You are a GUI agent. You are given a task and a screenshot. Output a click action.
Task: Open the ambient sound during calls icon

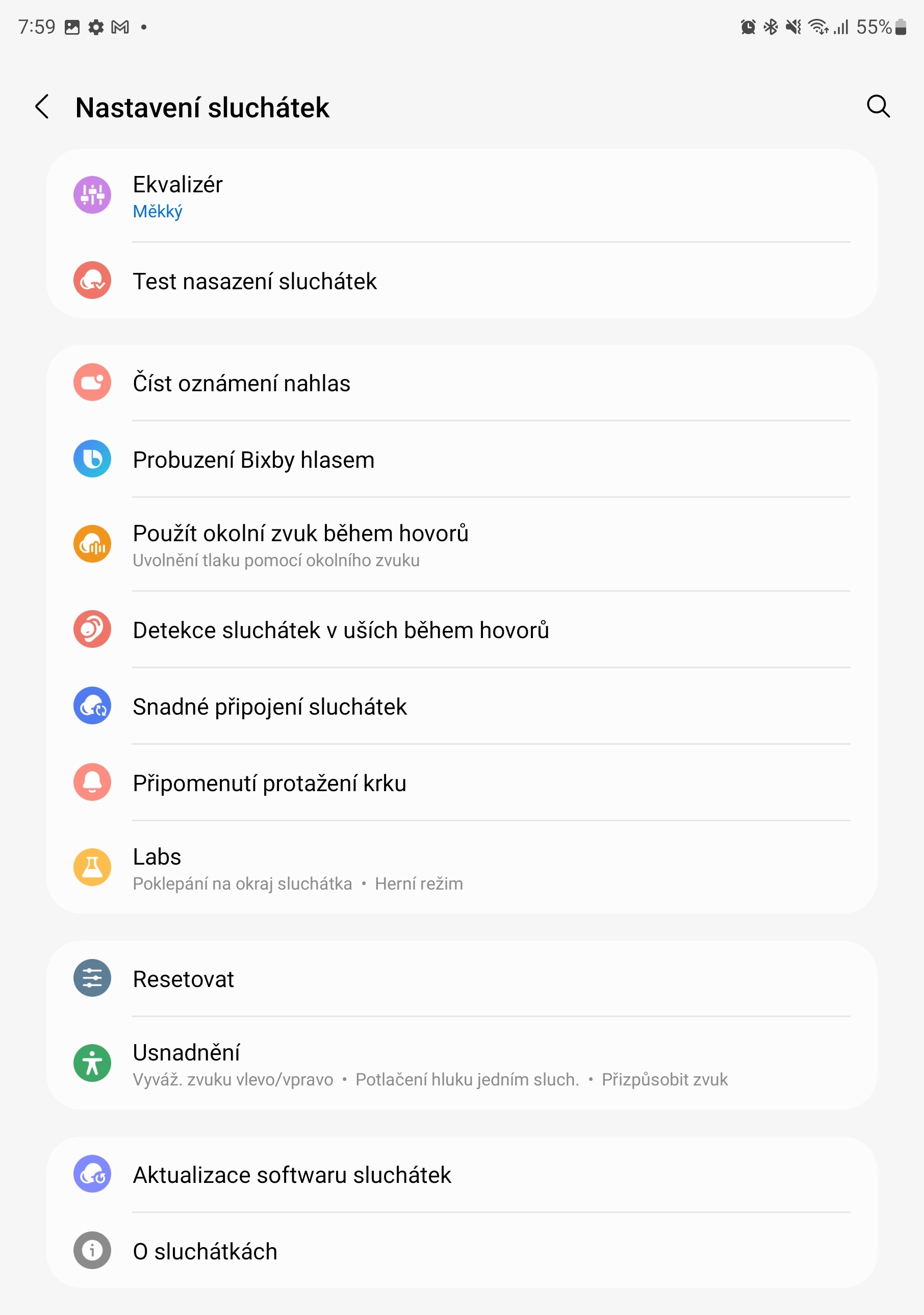coord(92,544)
